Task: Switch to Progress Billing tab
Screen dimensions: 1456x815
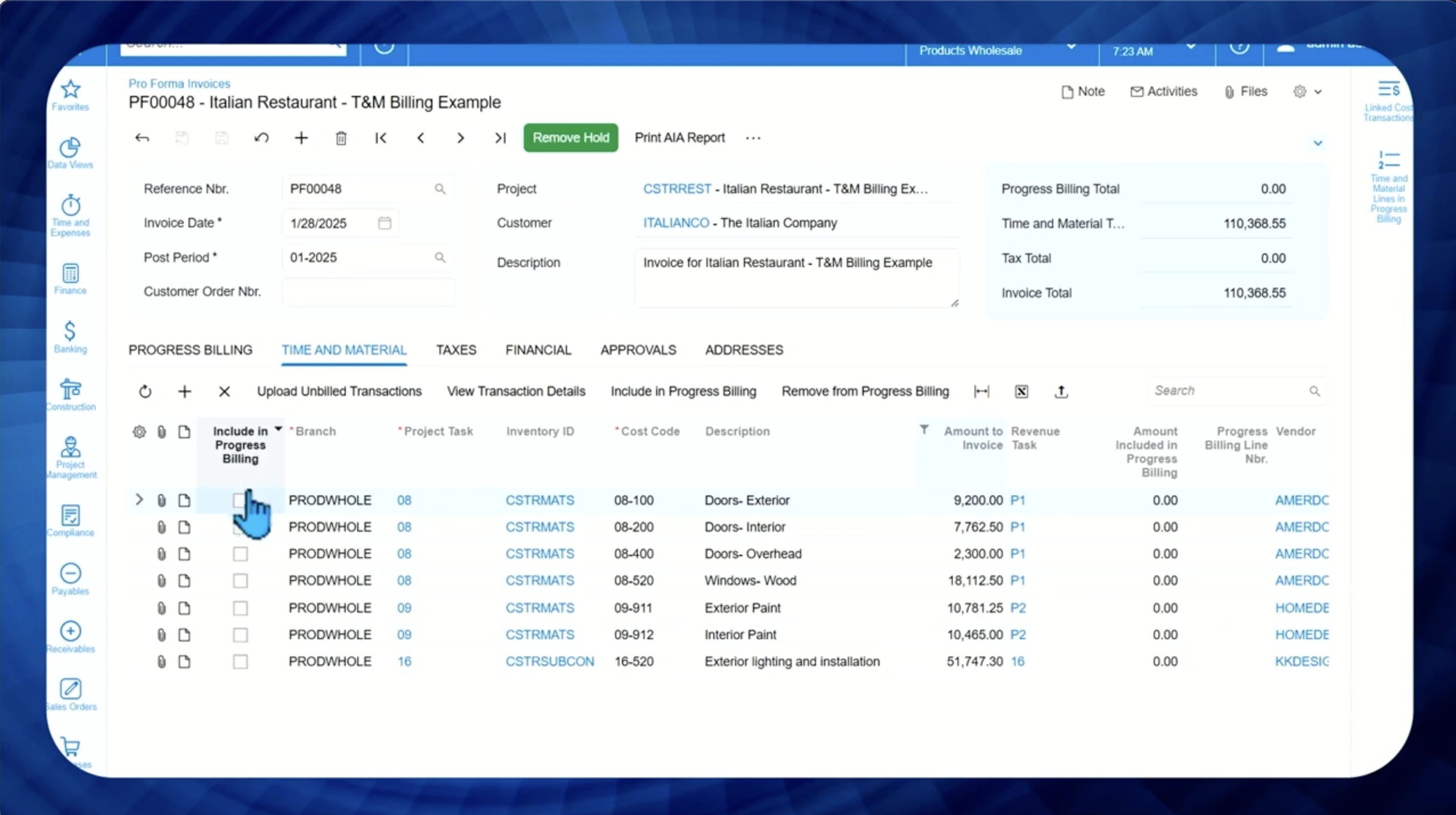Action: click(x=190, y=350)
